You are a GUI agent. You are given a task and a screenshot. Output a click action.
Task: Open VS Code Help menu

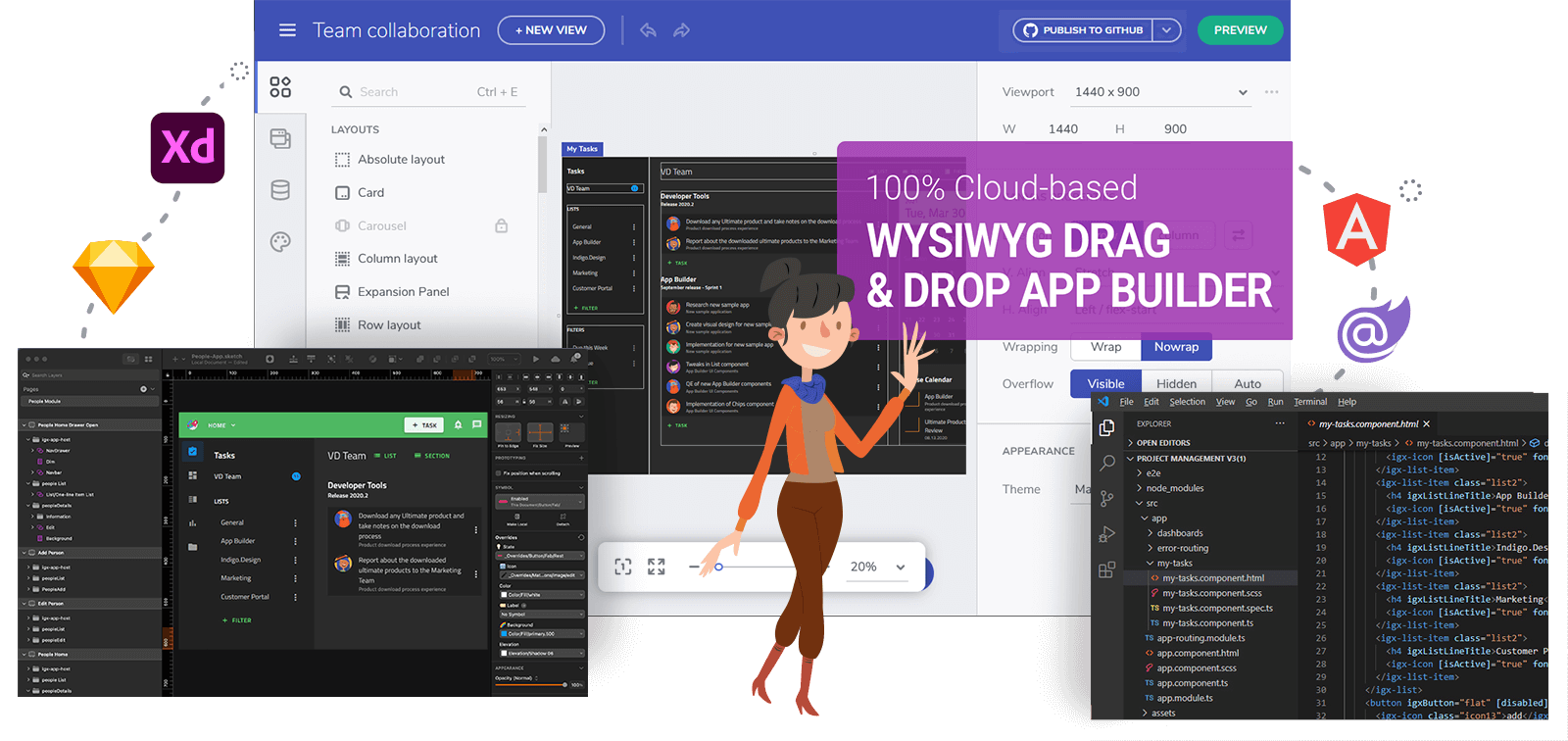tap(1347, 402)
